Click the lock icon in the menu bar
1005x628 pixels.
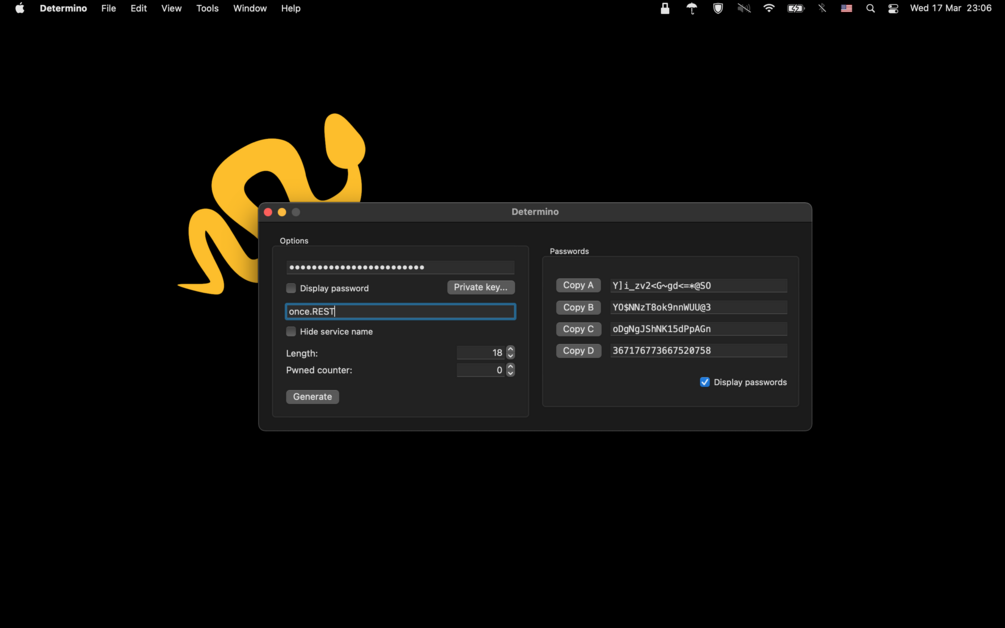(665, 8)
